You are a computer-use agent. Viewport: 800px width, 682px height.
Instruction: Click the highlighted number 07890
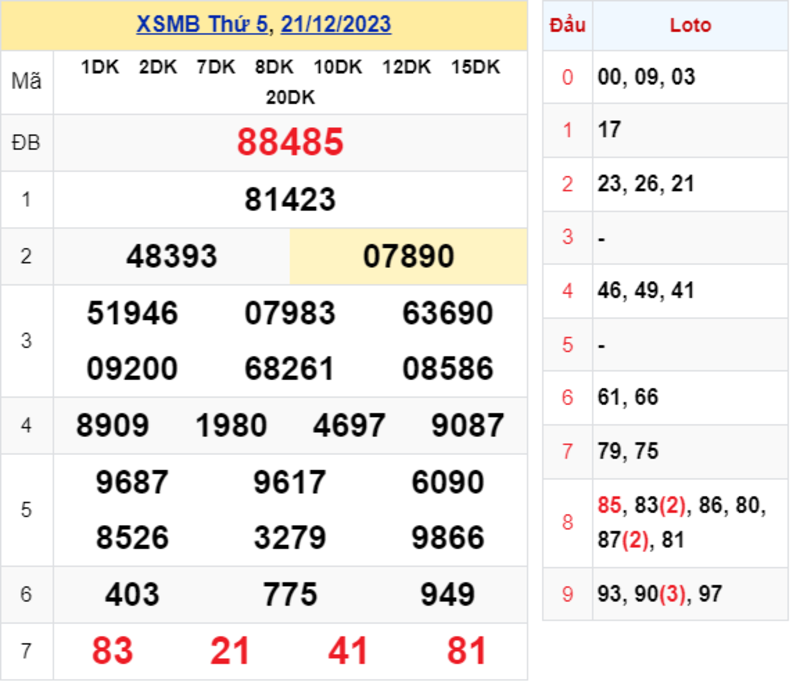(x=408, y=256)
